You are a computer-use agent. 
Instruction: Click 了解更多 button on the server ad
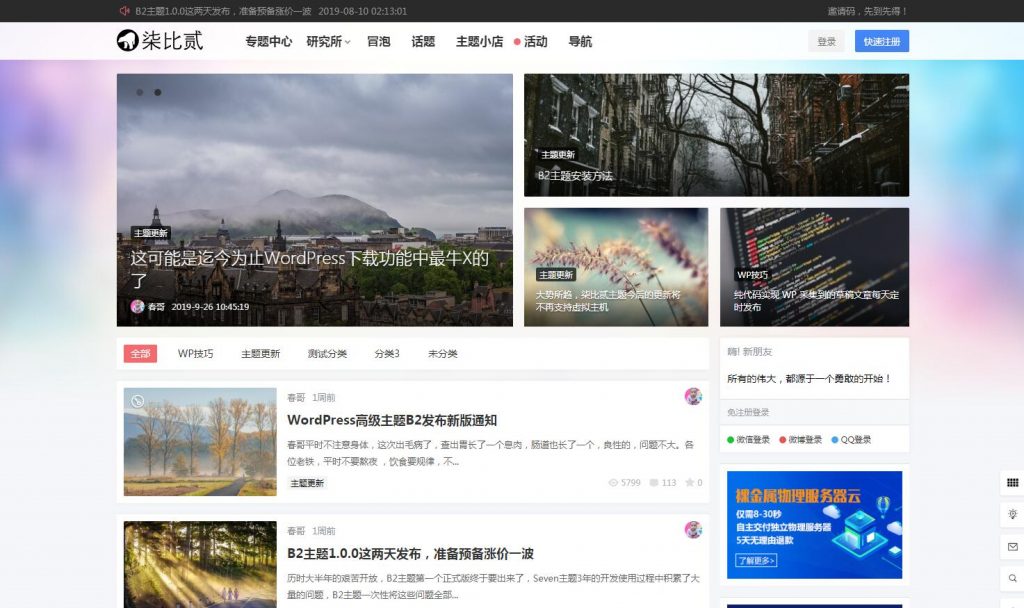[756, 560]
